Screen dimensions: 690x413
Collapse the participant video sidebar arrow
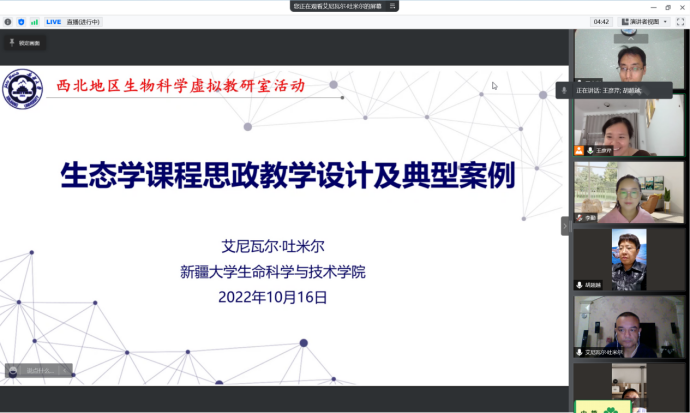[x=564, y=226]
